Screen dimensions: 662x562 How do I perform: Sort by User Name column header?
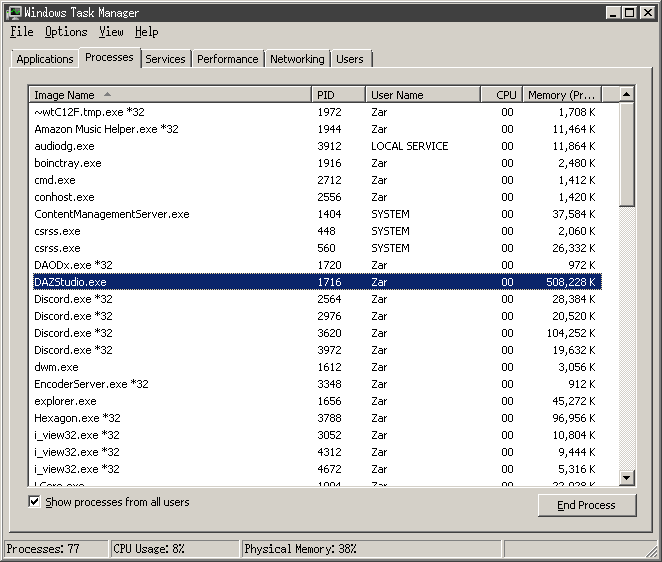423,95
